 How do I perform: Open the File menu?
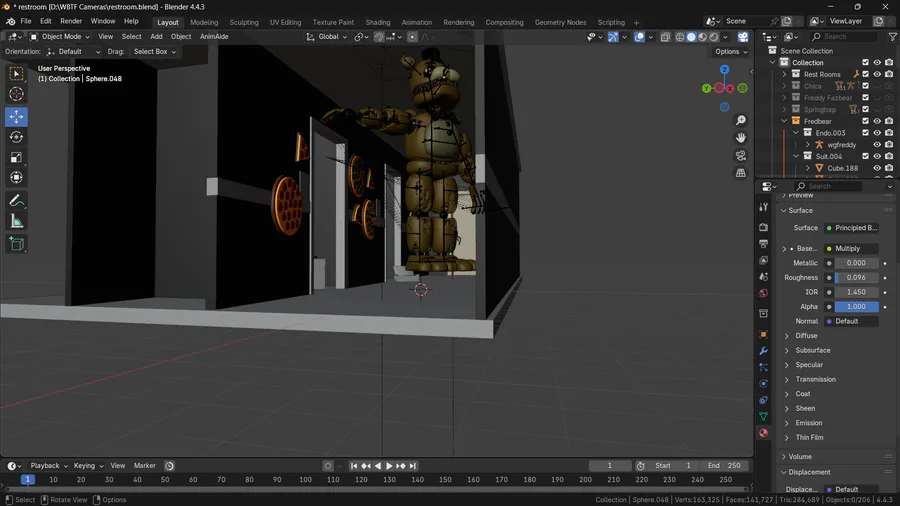26,21
